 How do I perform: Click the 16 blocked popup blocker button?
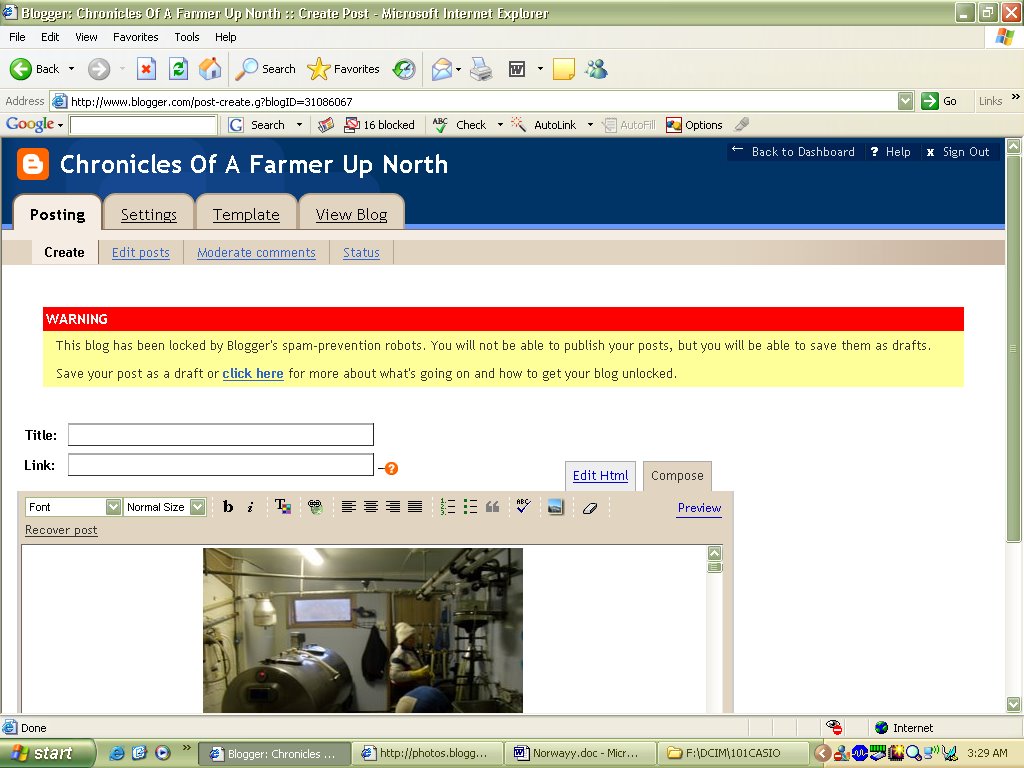pos(379,125)
